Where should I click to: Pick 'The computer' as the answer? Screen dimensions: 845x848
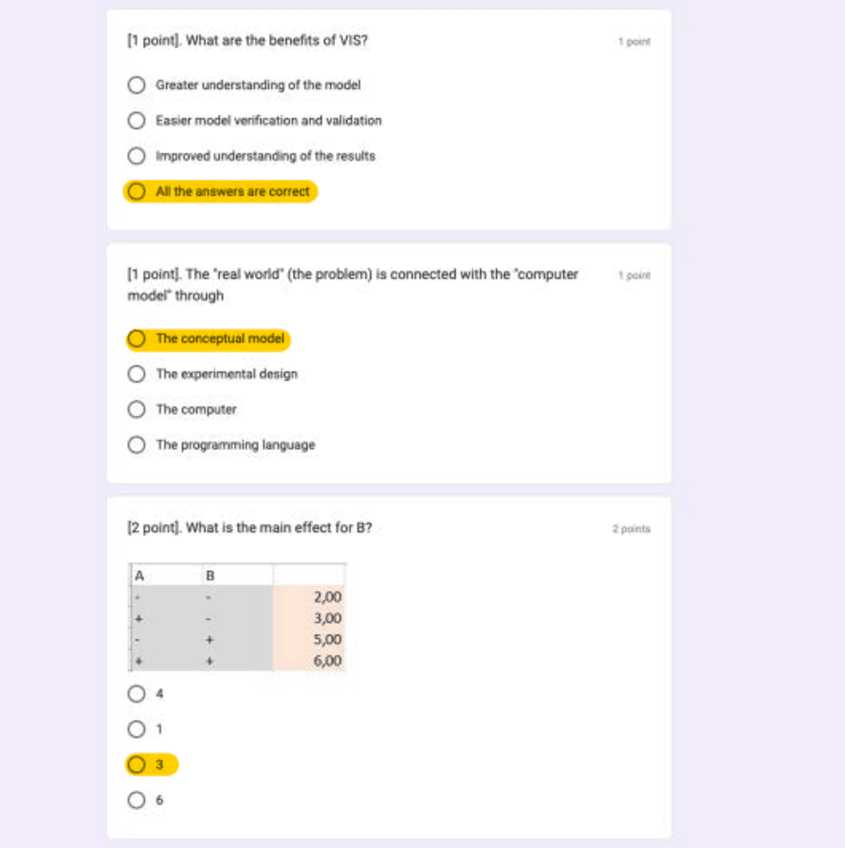[137, 409]
